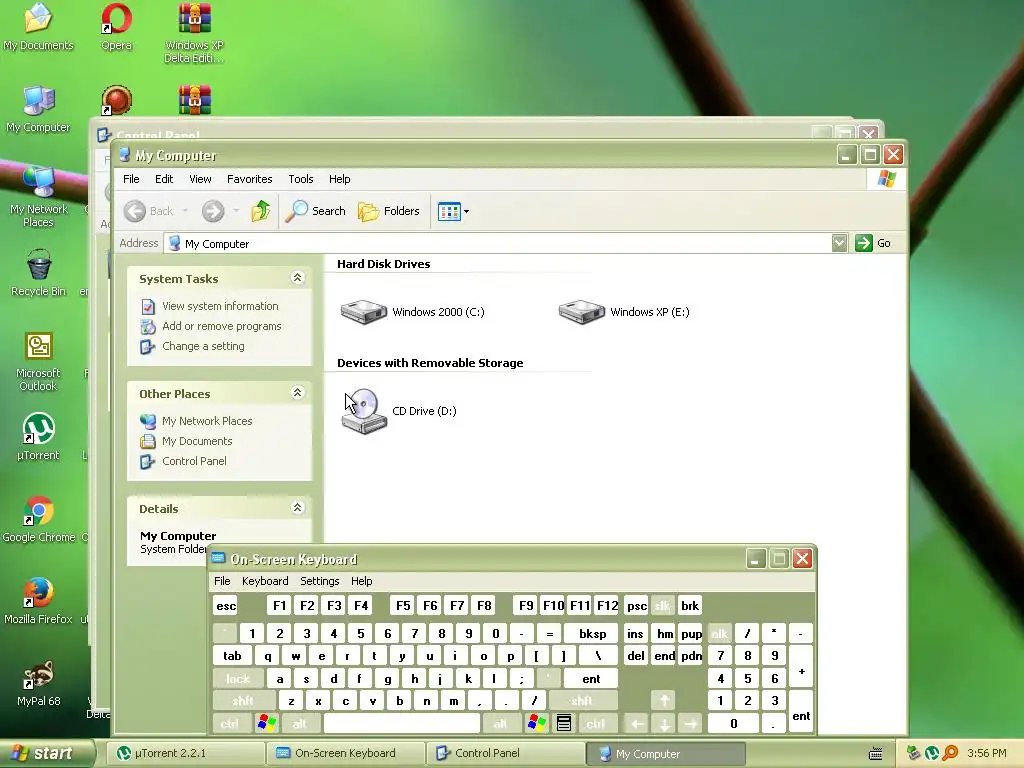Open the Opera desktop shortcut
1024x768 pixels.
point(116,27)
